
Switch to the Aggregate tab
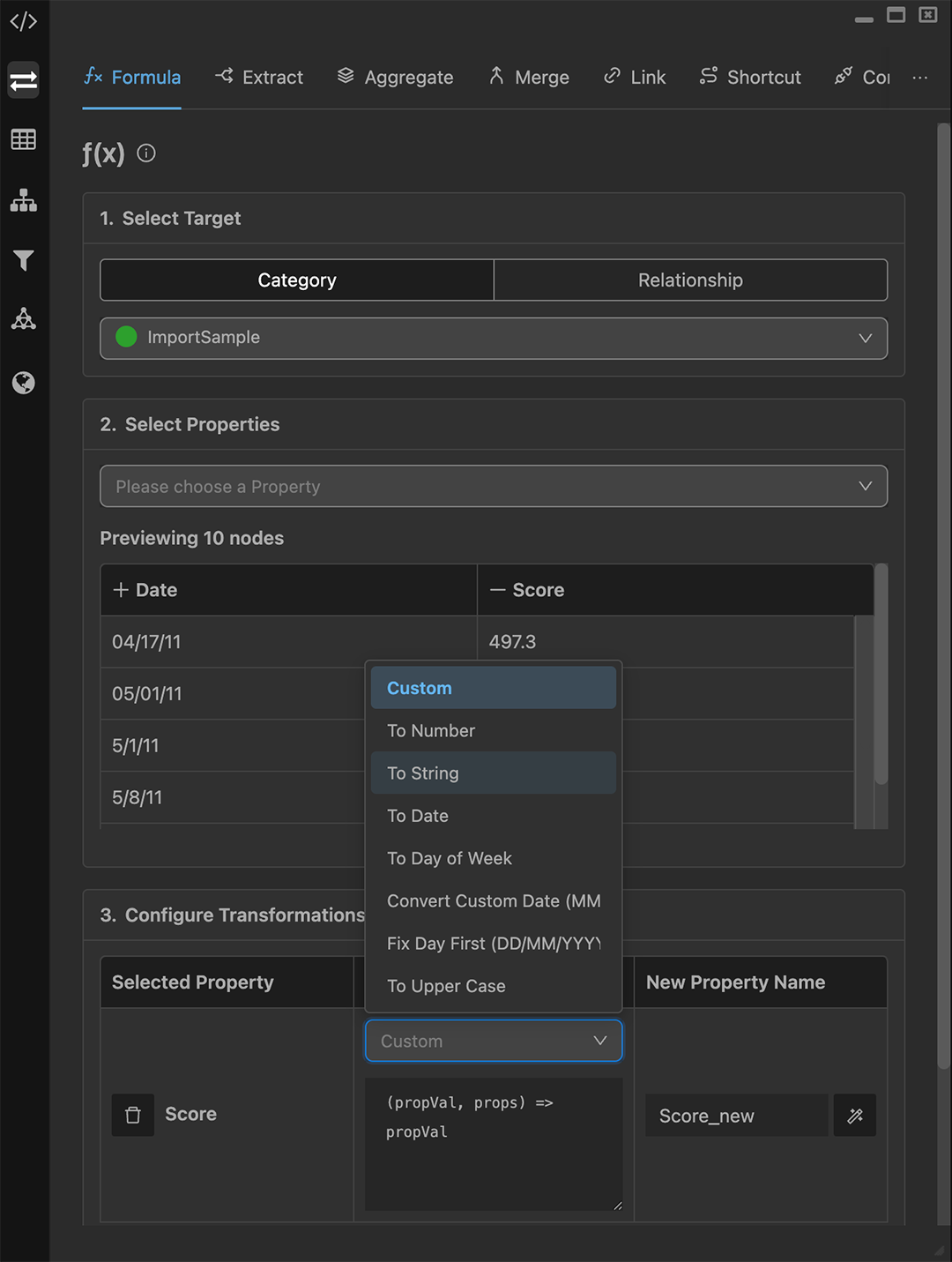395,78
